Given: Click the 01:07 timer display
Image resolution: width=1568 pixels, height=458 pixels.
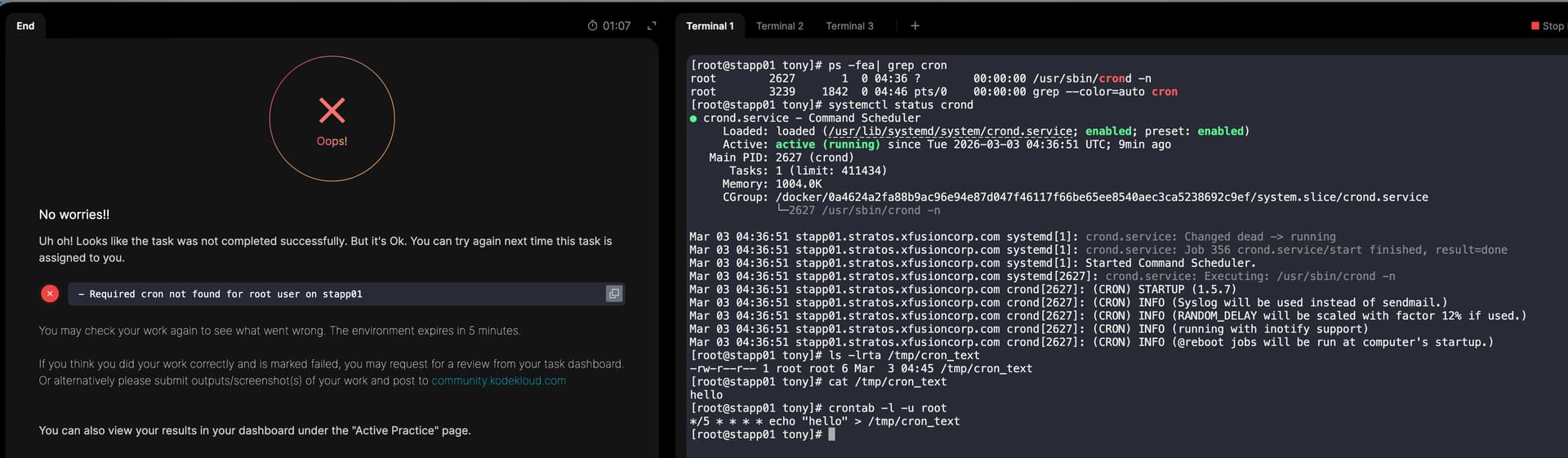Looking at the screenshot, I should pos(617,26).
